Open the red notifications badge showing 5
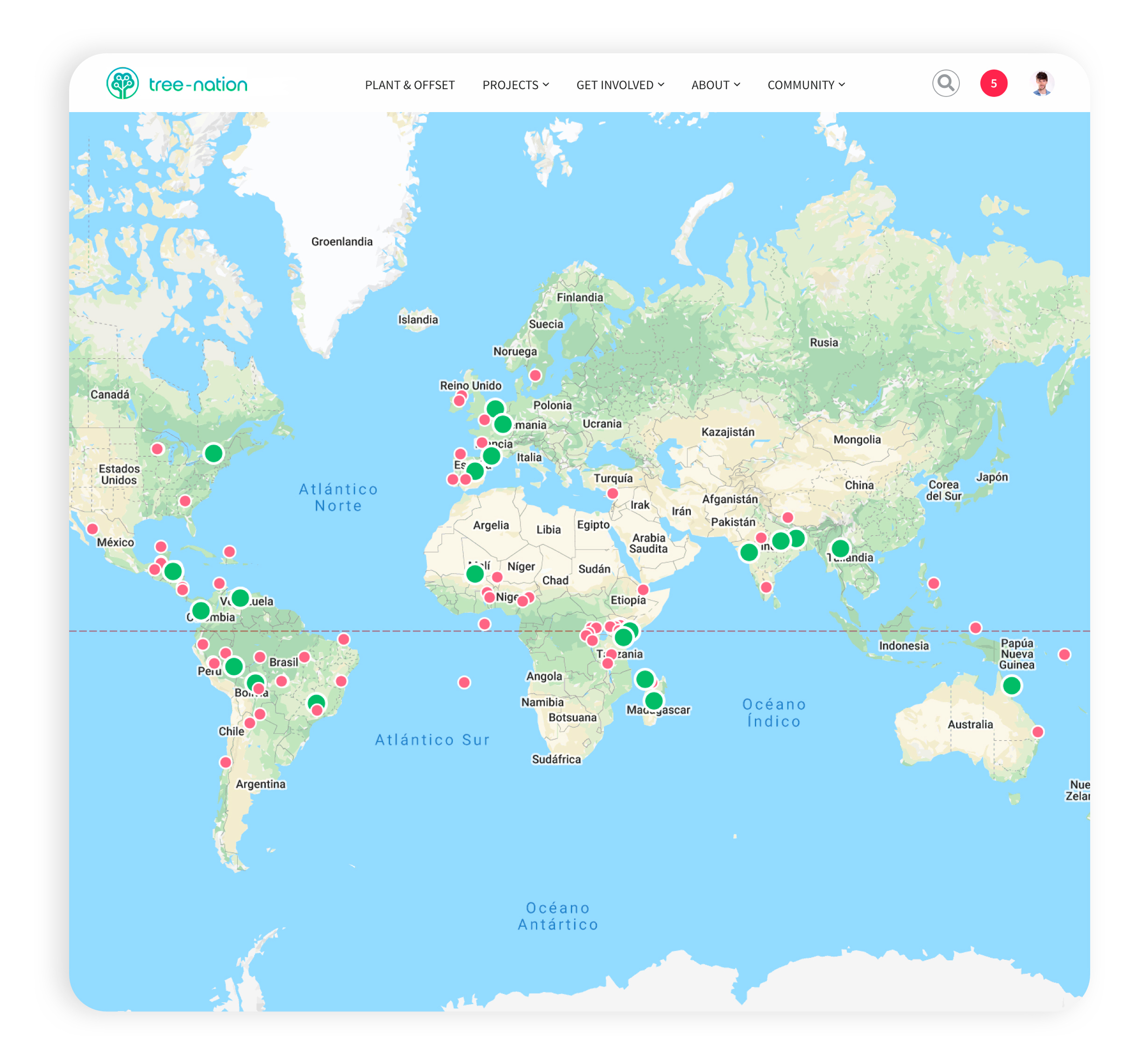This screenshot has width=1121, height=1064. click(993, 83)
